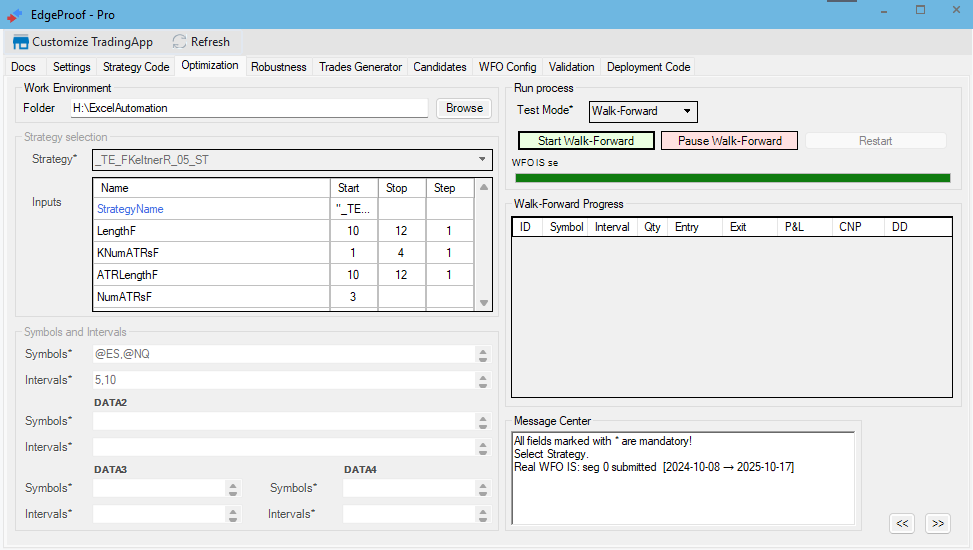Click the DATA2 Intervals input field

click(x=284, y=447)
